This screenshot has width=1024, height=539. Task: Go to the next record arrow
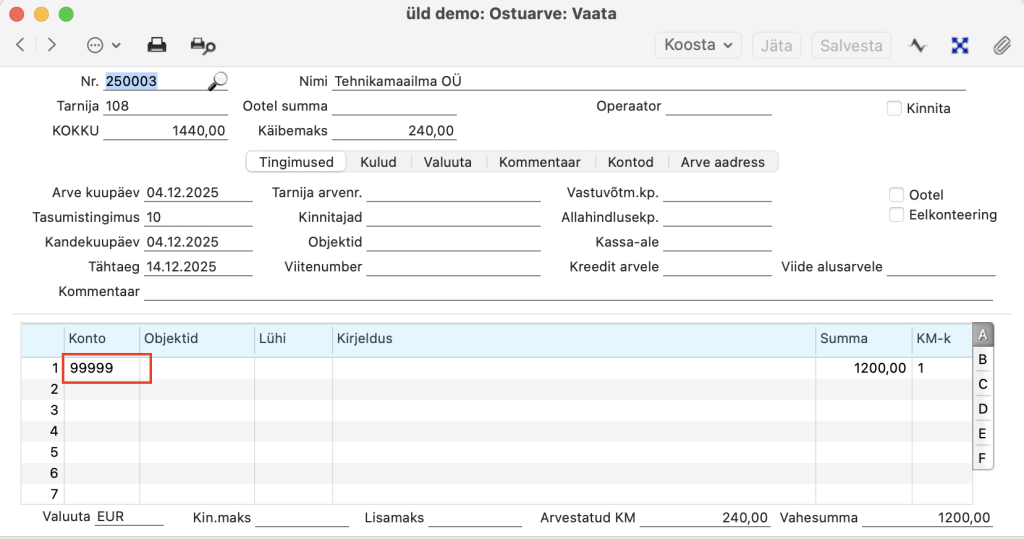52,45
